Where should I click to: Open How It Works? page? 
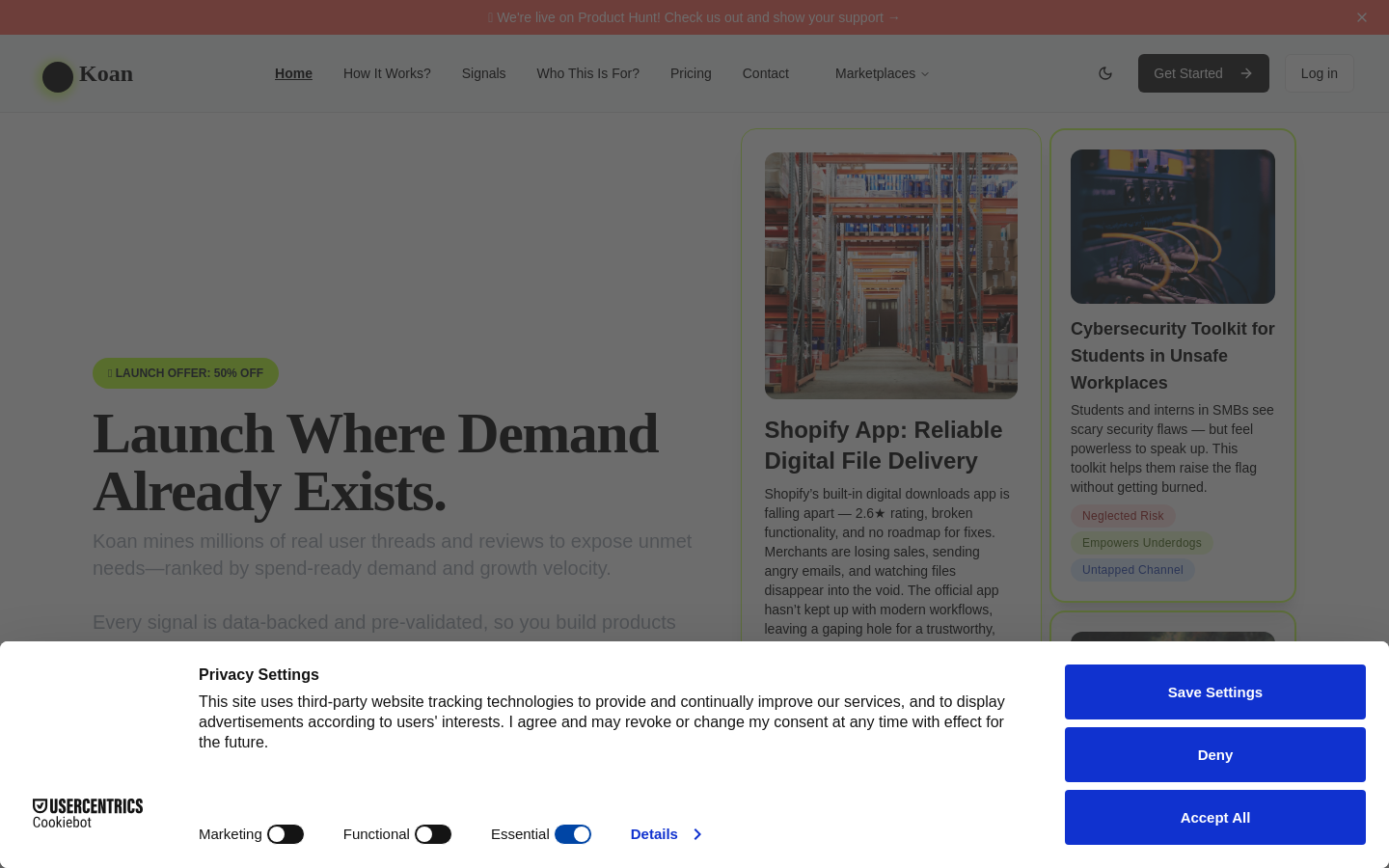point(387,73)
